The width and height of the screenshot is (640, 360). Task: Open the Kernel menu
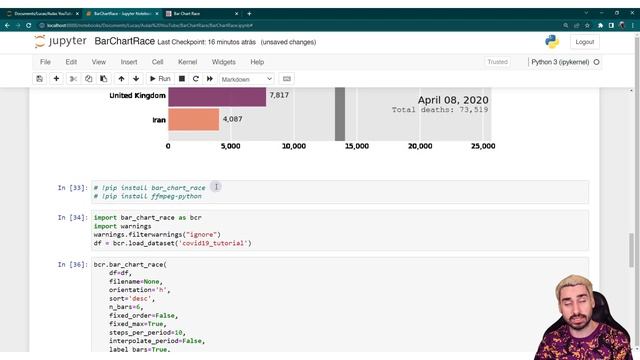click(x=187, y=62)
